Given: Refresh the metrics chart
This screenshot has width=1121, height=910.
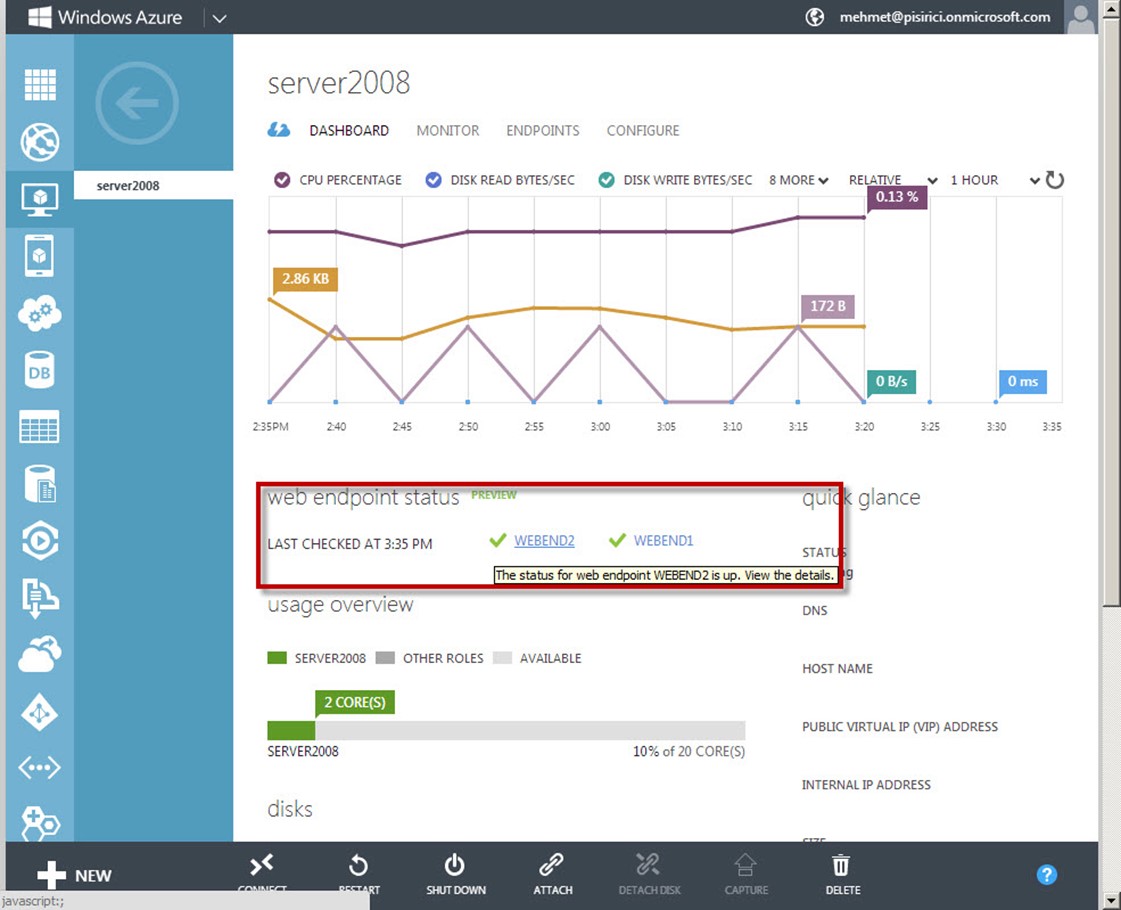Looking at the screenshot, I should 1055,180.
